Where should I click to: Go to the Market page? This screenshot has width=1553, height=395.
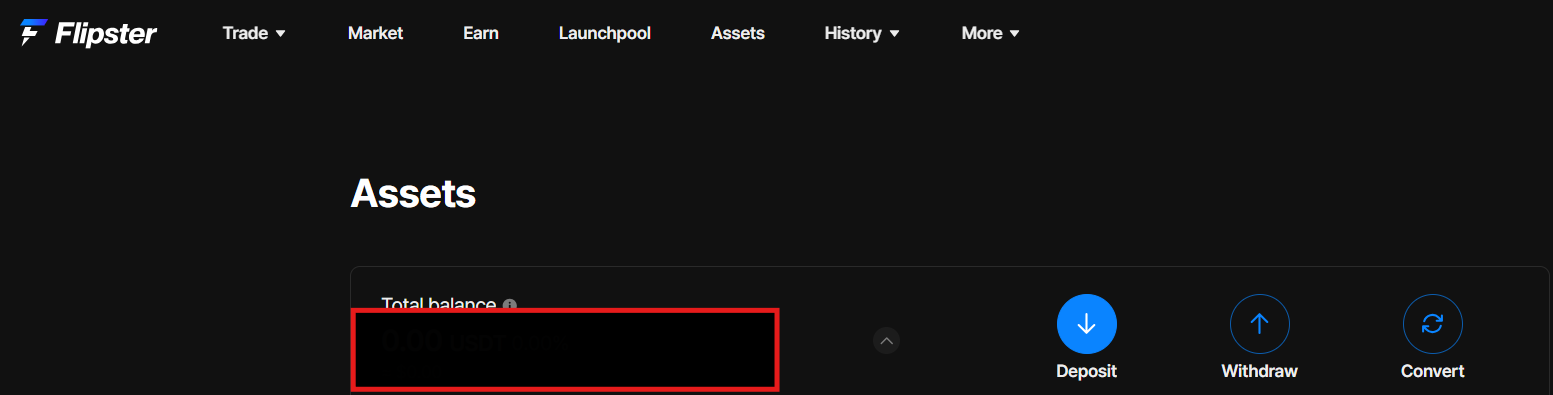(x=375, y=33)
